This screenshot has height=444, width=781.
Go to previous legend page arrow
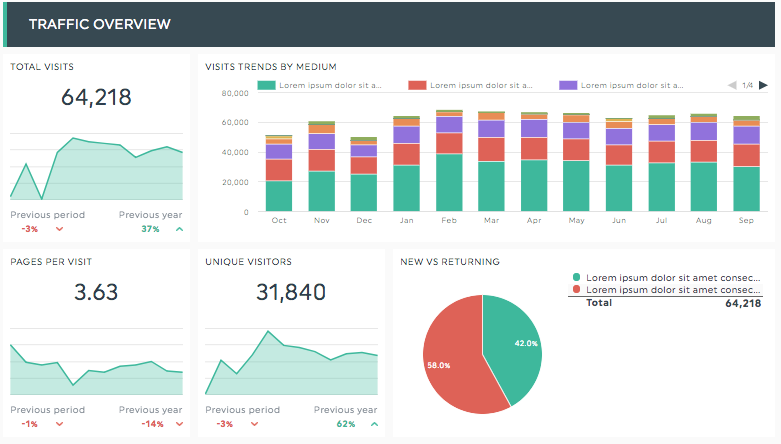(732, 85)
